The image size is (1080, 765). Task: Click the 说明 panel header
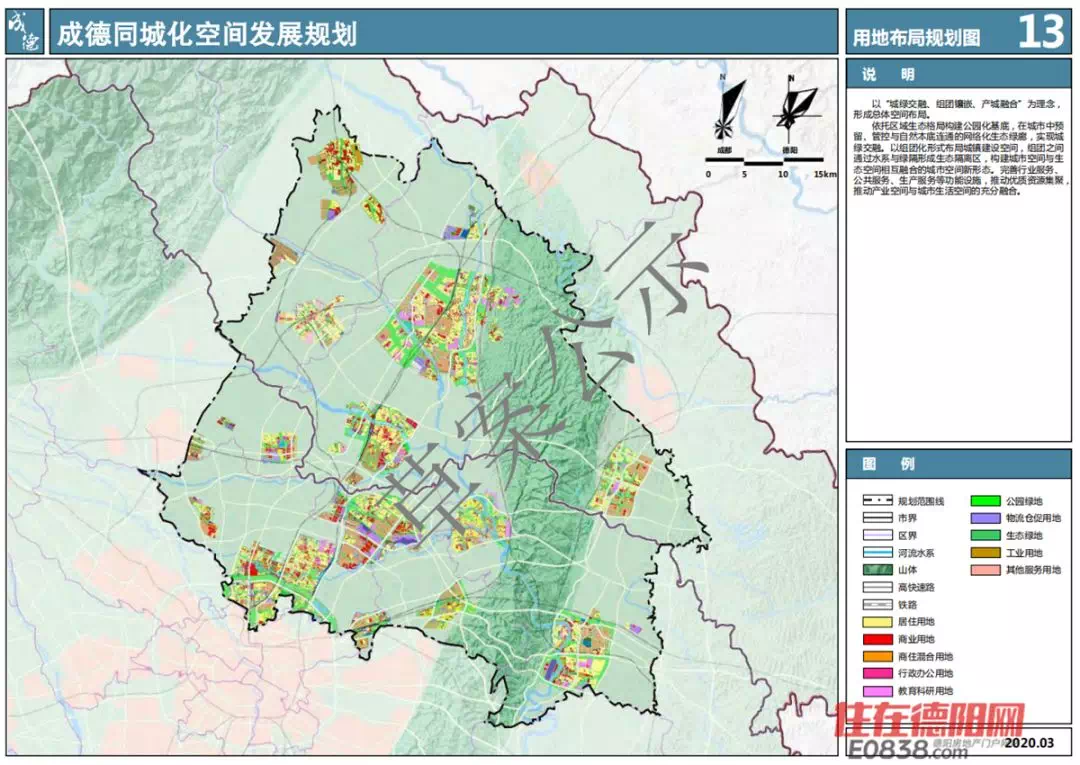point(958,74)
